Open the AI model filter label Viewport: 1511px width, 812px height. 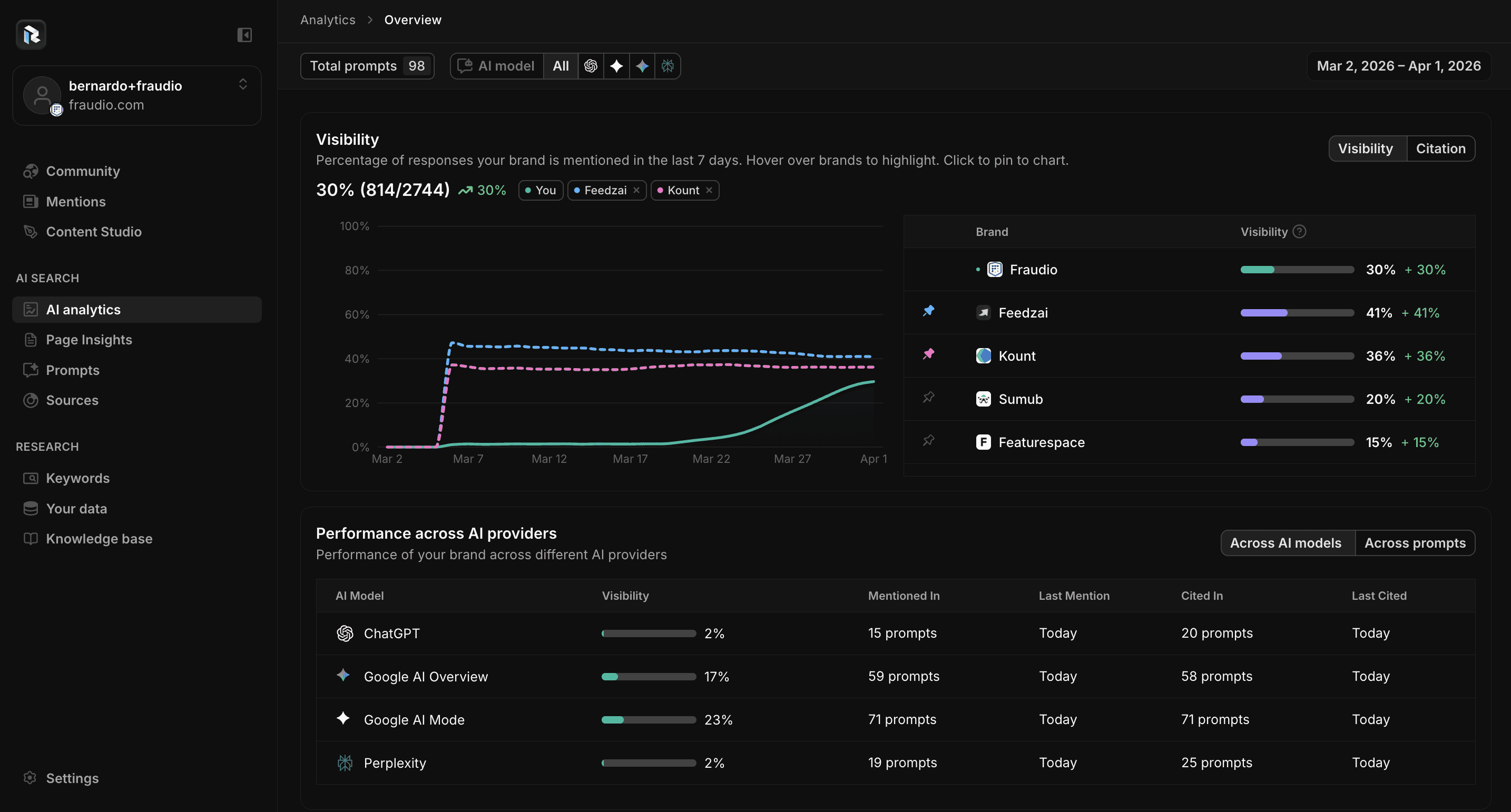click(496, 66)
